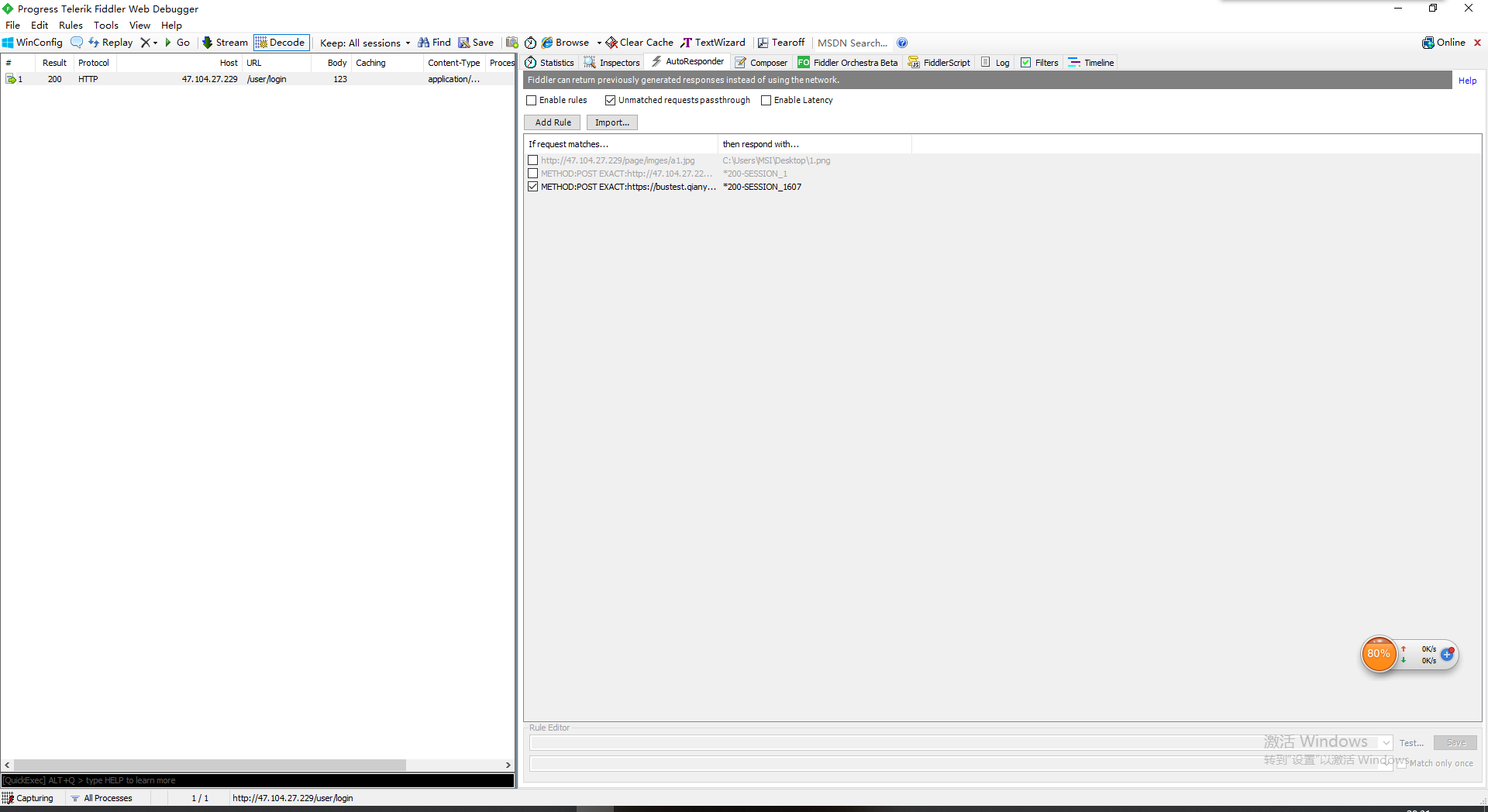Click the blue help question icon
This screenshot has width=1488, height=812.
coord(902,43)
